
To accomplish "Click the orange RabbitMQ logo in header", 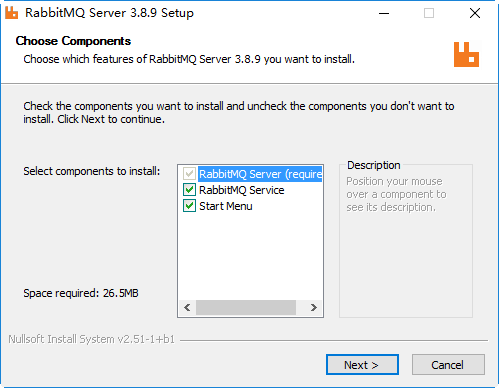I will [x=466, y=54].
